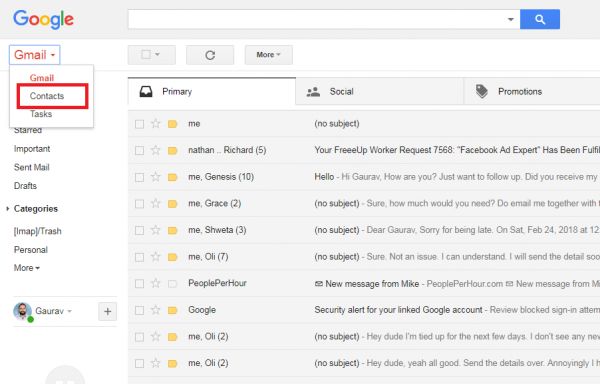
Task: Select checkbox for me, Shweta (3) email
Action: (139, 230)
